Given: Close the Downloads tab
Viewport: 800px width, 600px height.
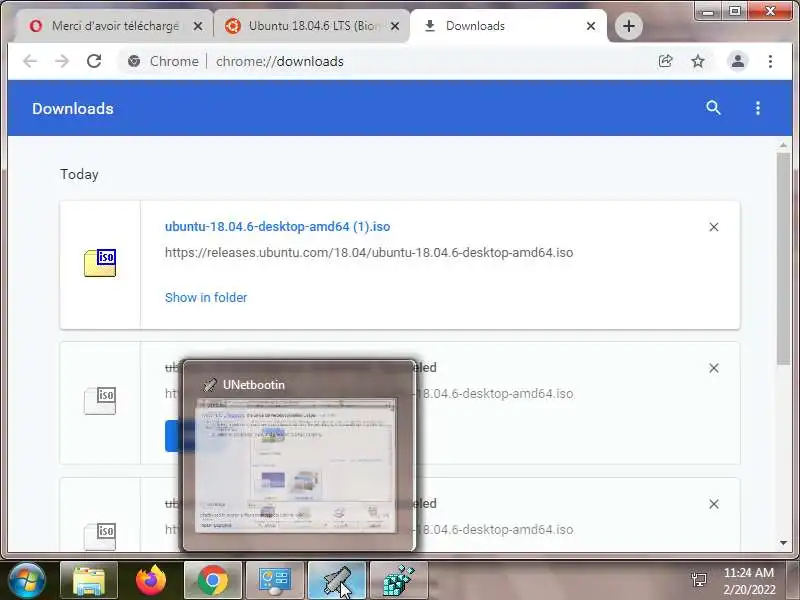Looking at the screenshot, I should coord(590,26).
